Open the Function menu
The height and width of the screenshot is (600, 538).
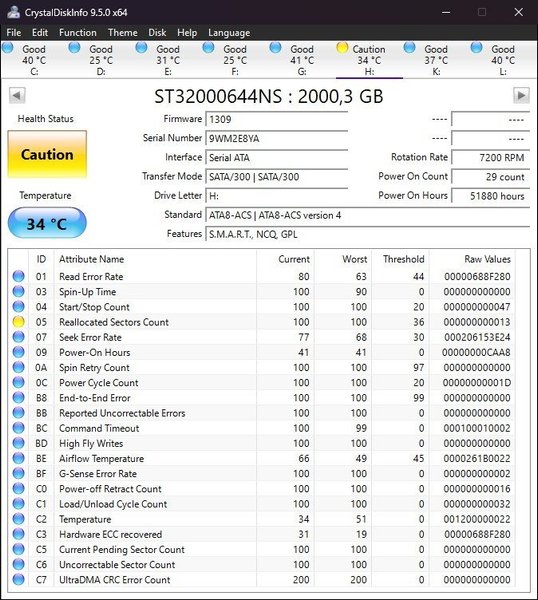(78, 33)
